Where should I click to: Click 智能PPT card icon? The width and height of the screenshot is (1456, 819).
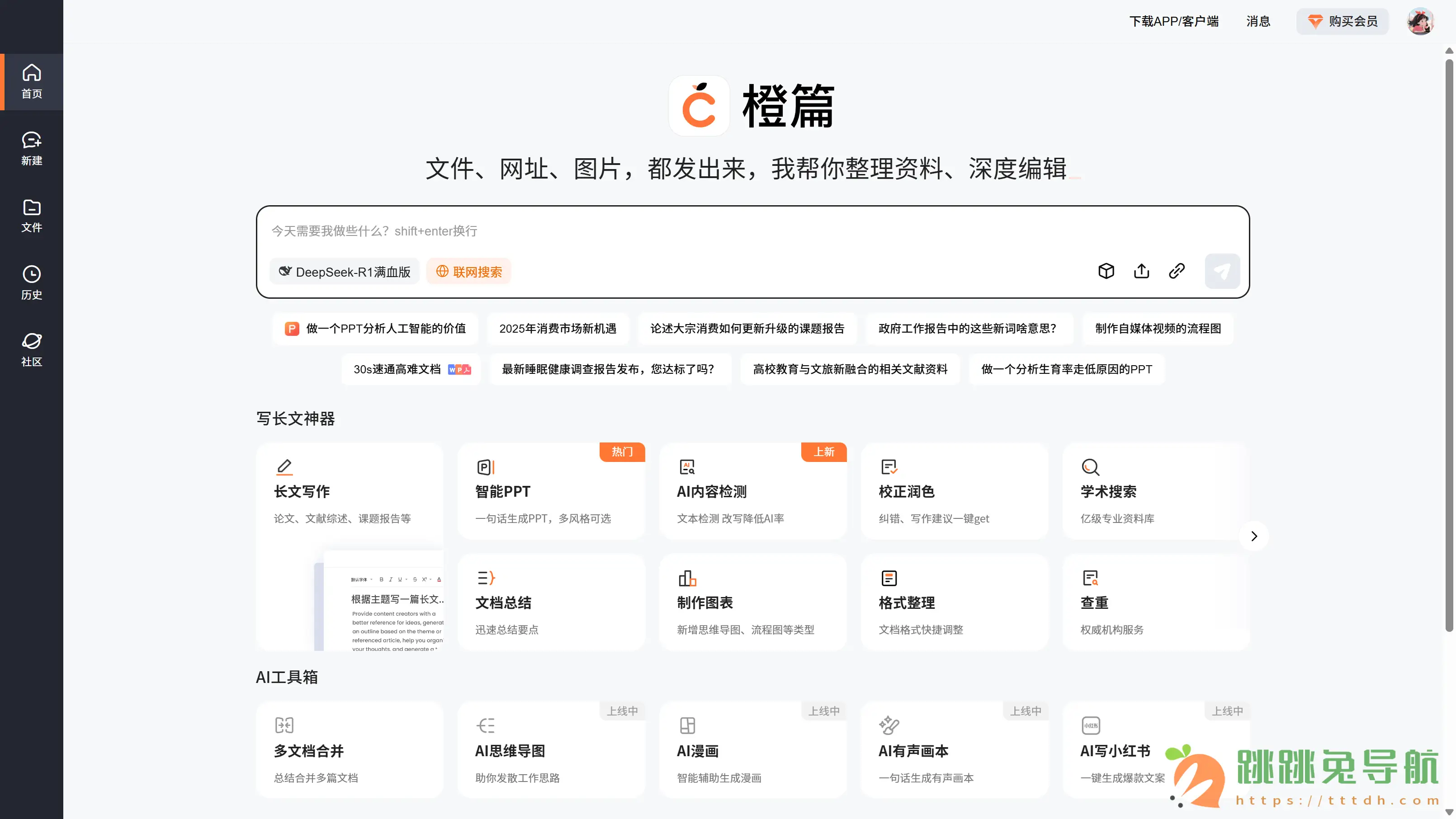486,466
